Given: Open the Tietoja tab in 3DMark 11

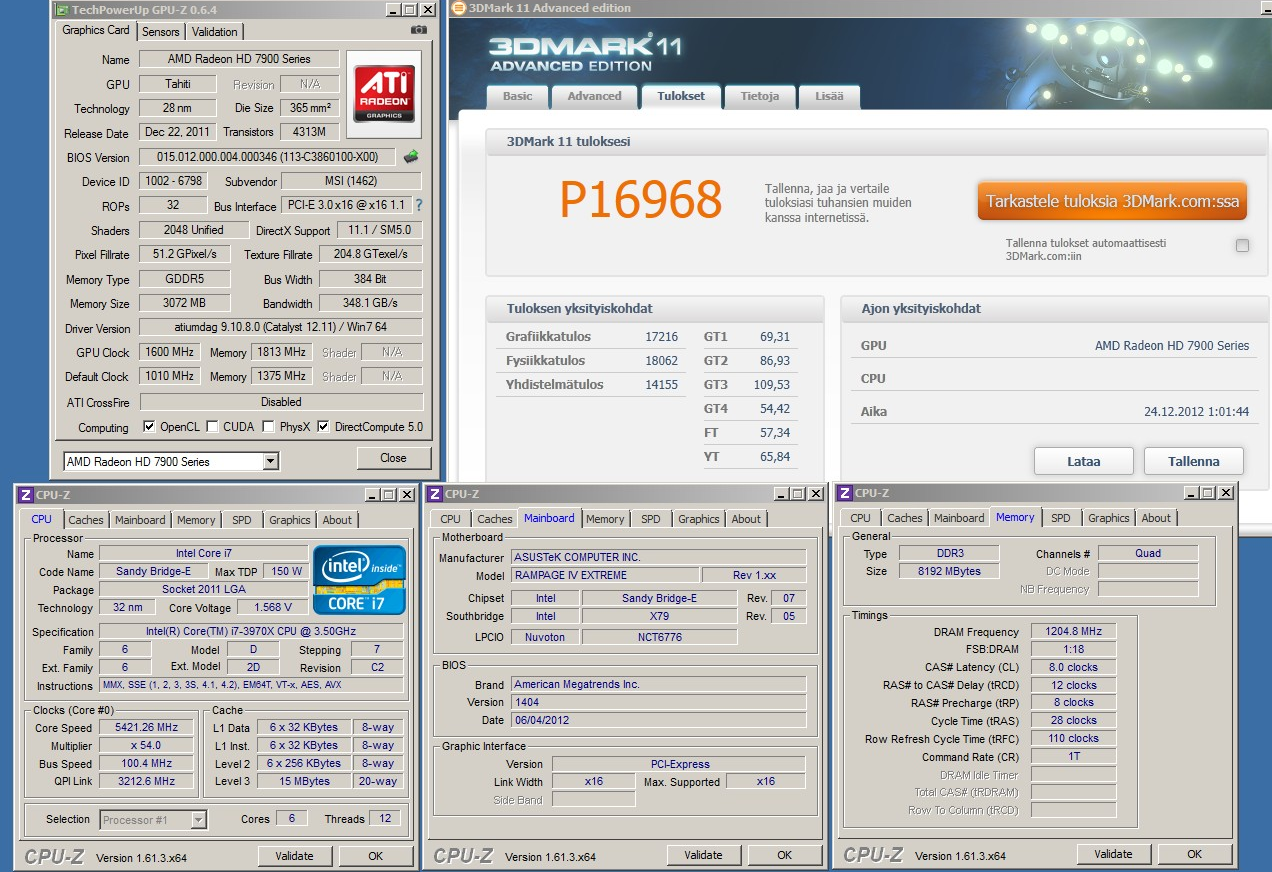Looking at the screenshot, I should click(x=759, y=96).
